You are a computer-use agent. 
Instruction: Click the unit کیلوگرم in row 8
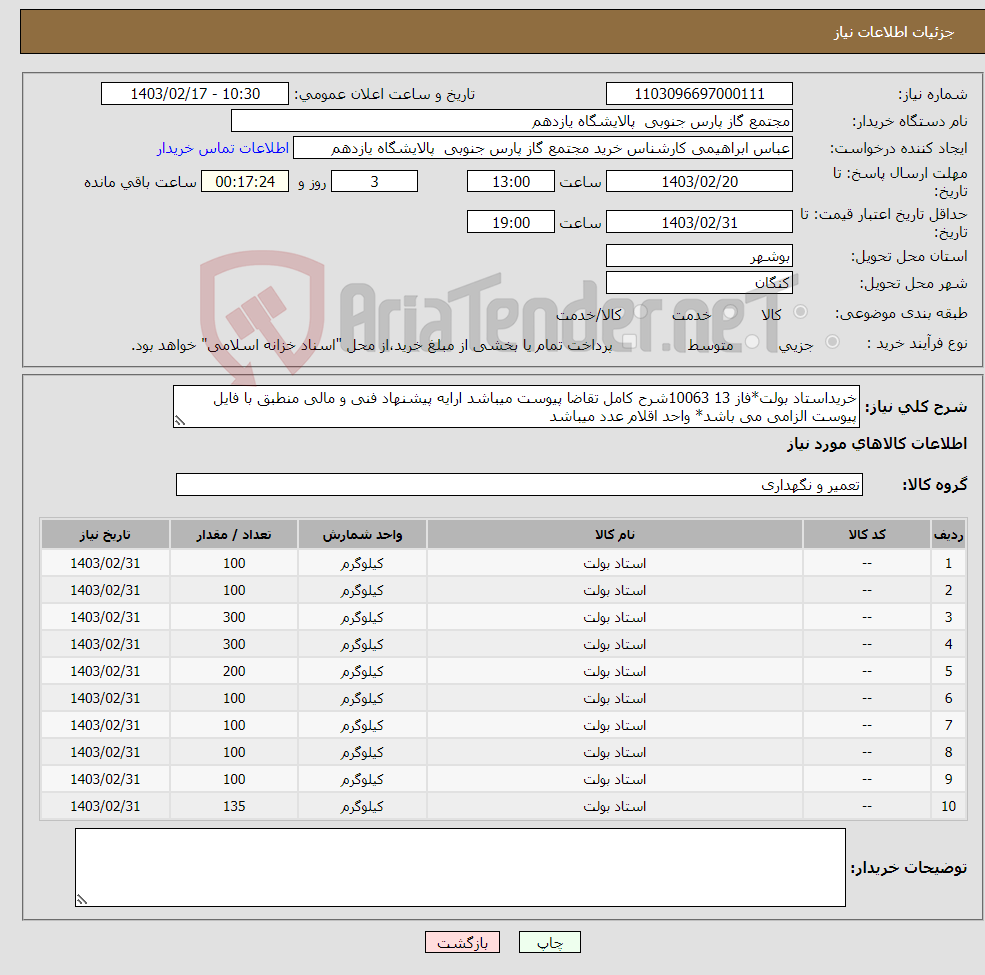[362, 753]
